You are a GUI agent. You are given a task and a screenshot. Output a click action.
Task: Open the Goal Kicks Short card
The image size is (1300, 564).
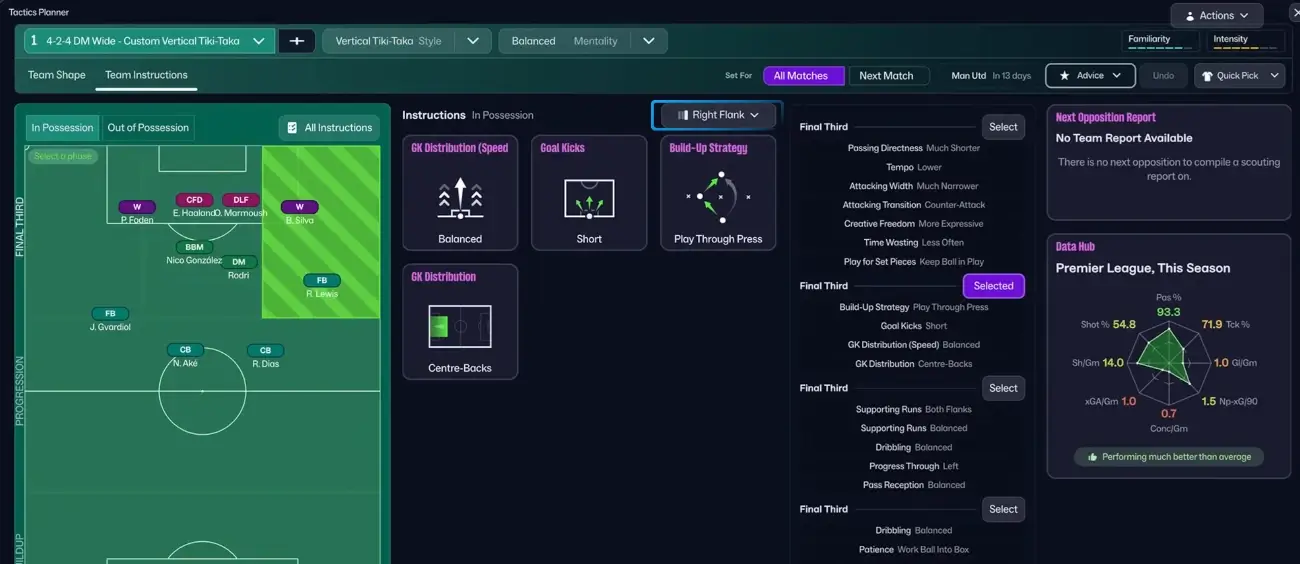pyautogui.click(x=589, y=193)
